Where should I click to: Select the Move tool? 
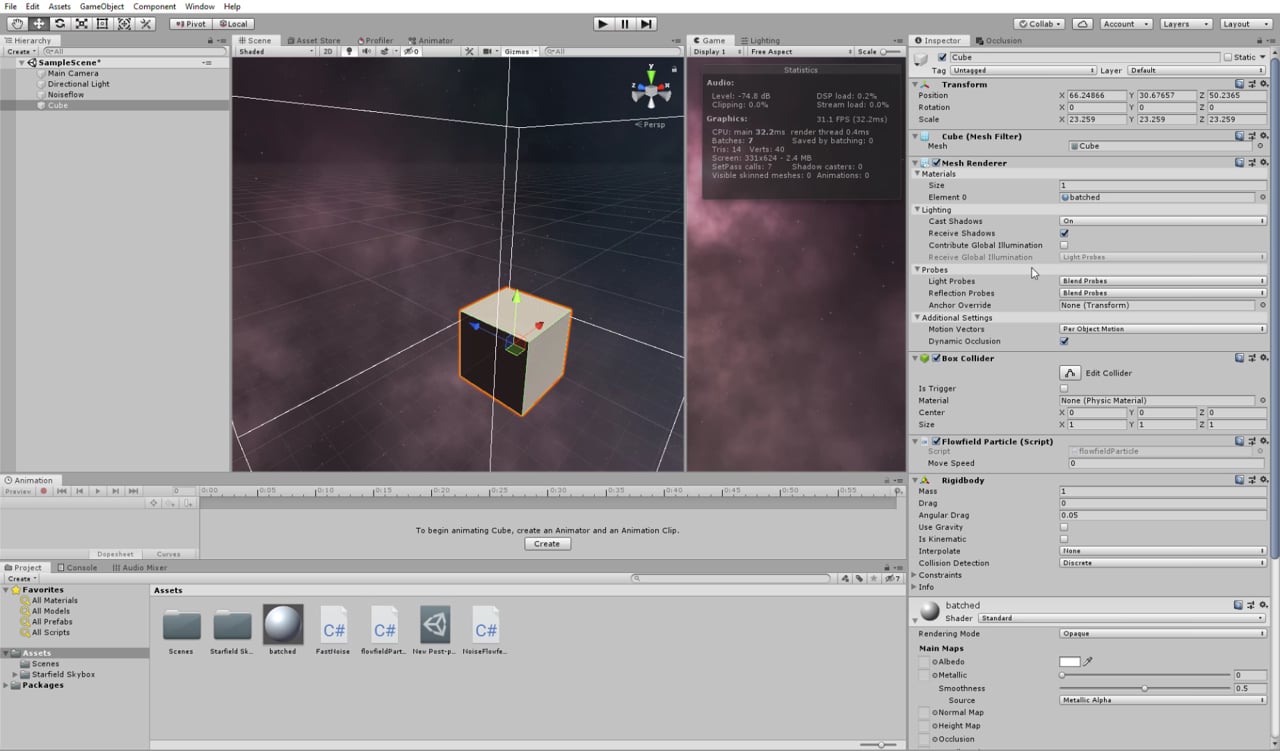coord(39,23)
